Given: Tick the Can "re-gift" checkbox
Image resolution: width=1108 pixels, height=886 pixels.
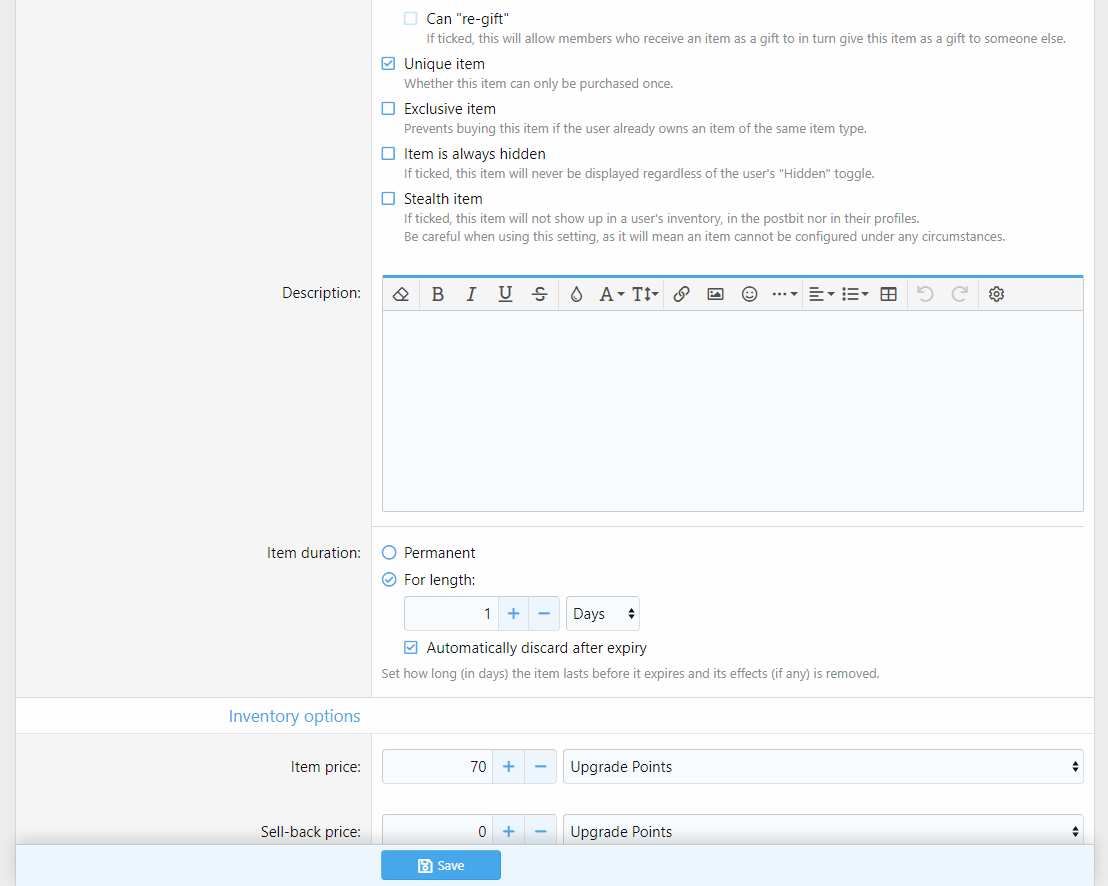Looking at the screenshot, I should (411, 18).
